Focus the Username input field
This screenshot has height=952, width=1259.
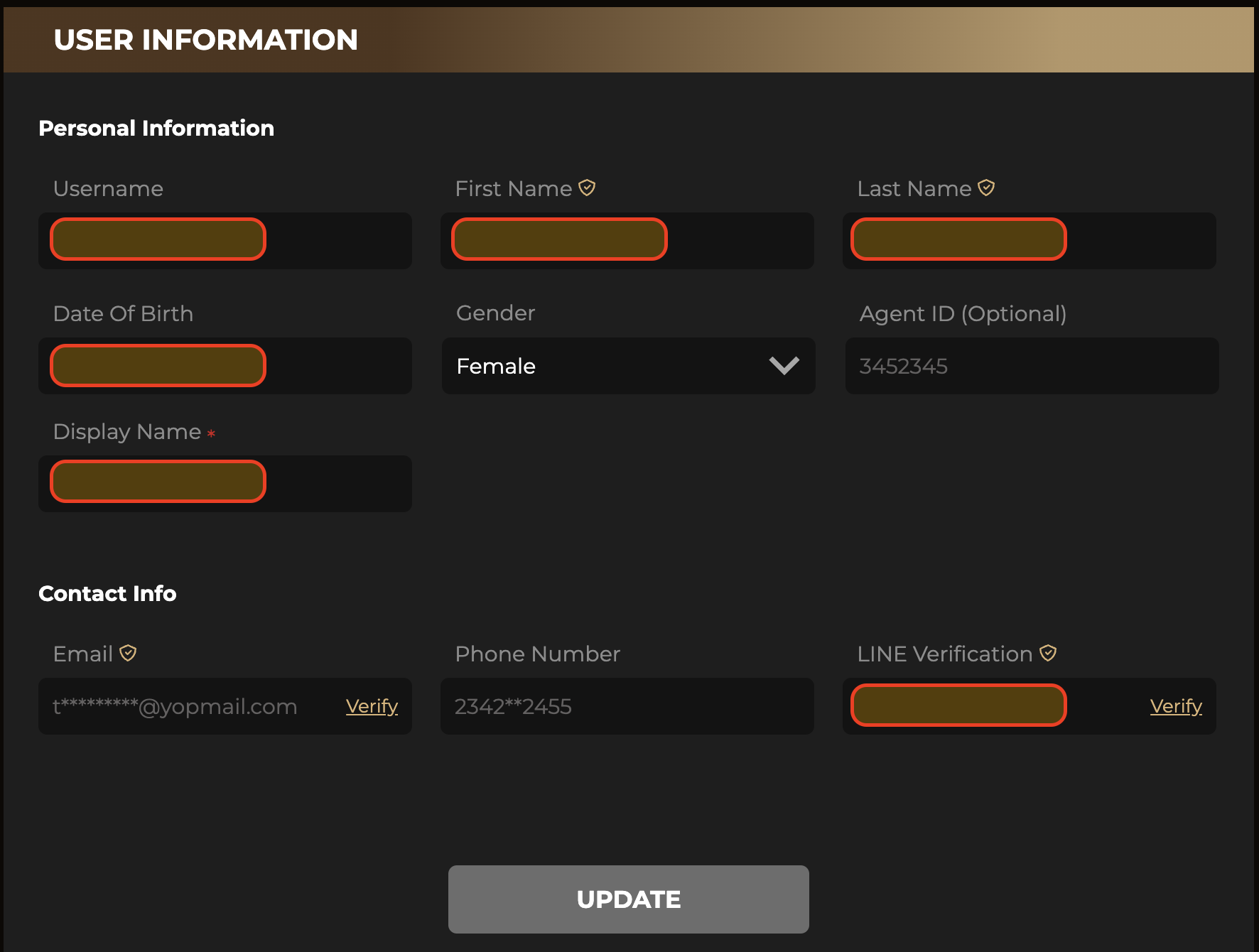(x=225, y=241)
